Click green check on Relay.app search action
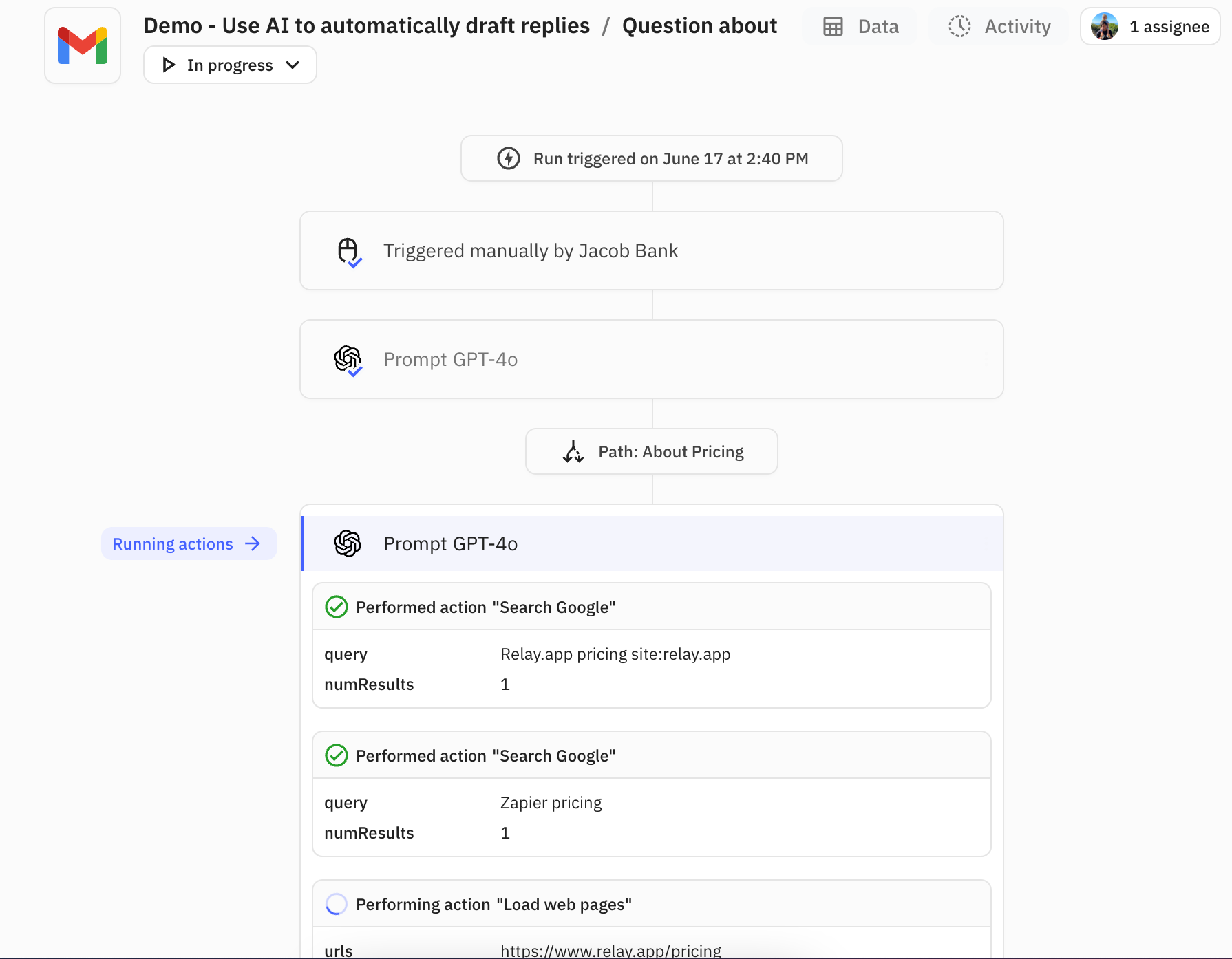This screenshot has width=1232, height=959. point(337,607)
